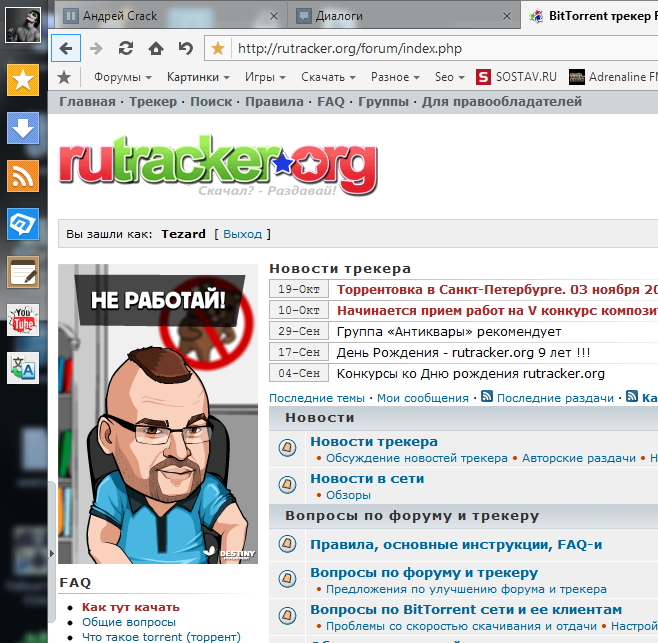
Task: Click folder icon beside Правила, основные инструкции
Action: tap(287, 544)
